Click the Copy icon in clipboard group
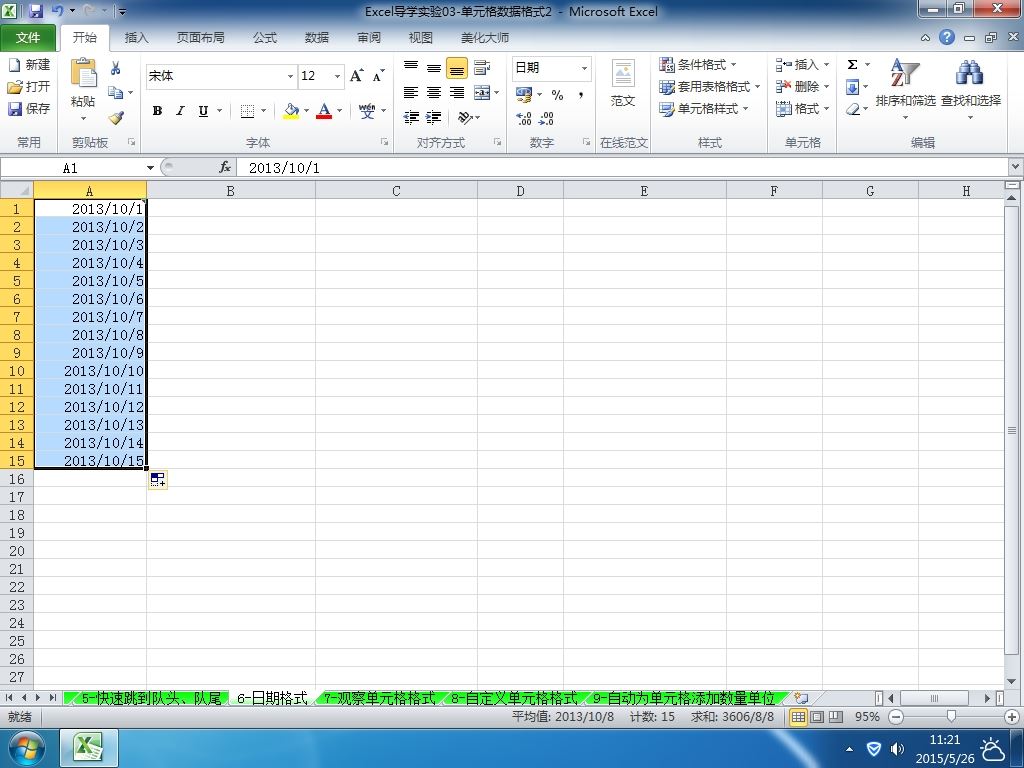This screenshot has height=768, width=1024. [x=116, y=93]
